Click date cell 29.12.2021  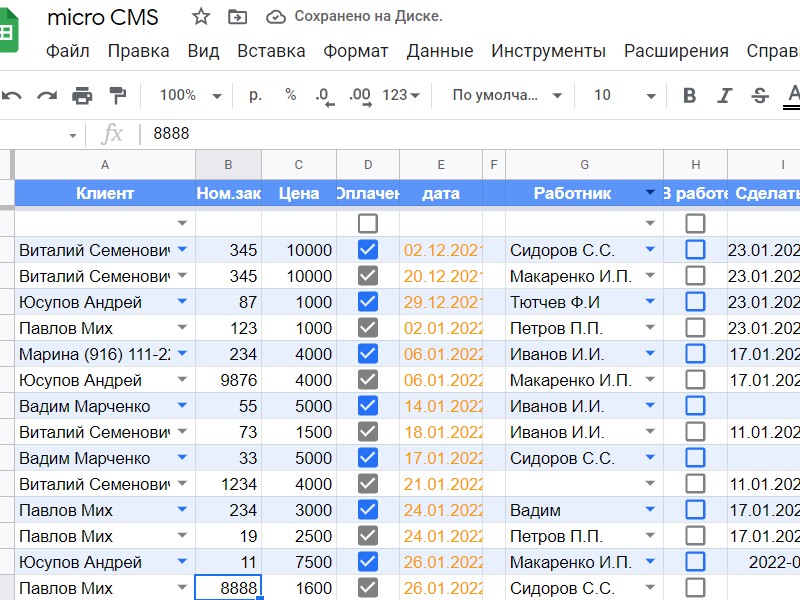[x=441, y=302]
